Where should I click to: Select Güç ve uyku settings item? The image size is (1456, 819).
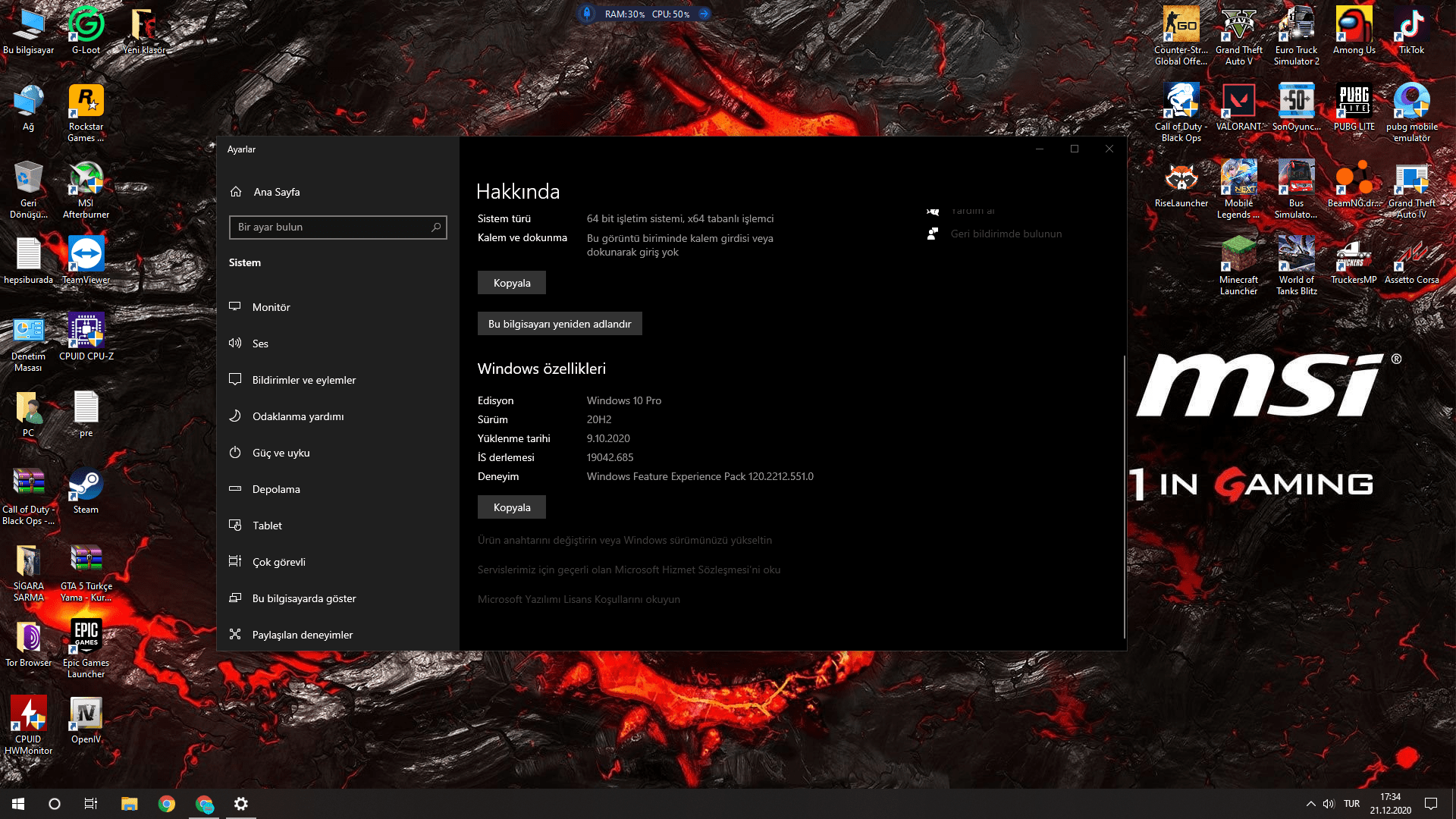point(281,453)
